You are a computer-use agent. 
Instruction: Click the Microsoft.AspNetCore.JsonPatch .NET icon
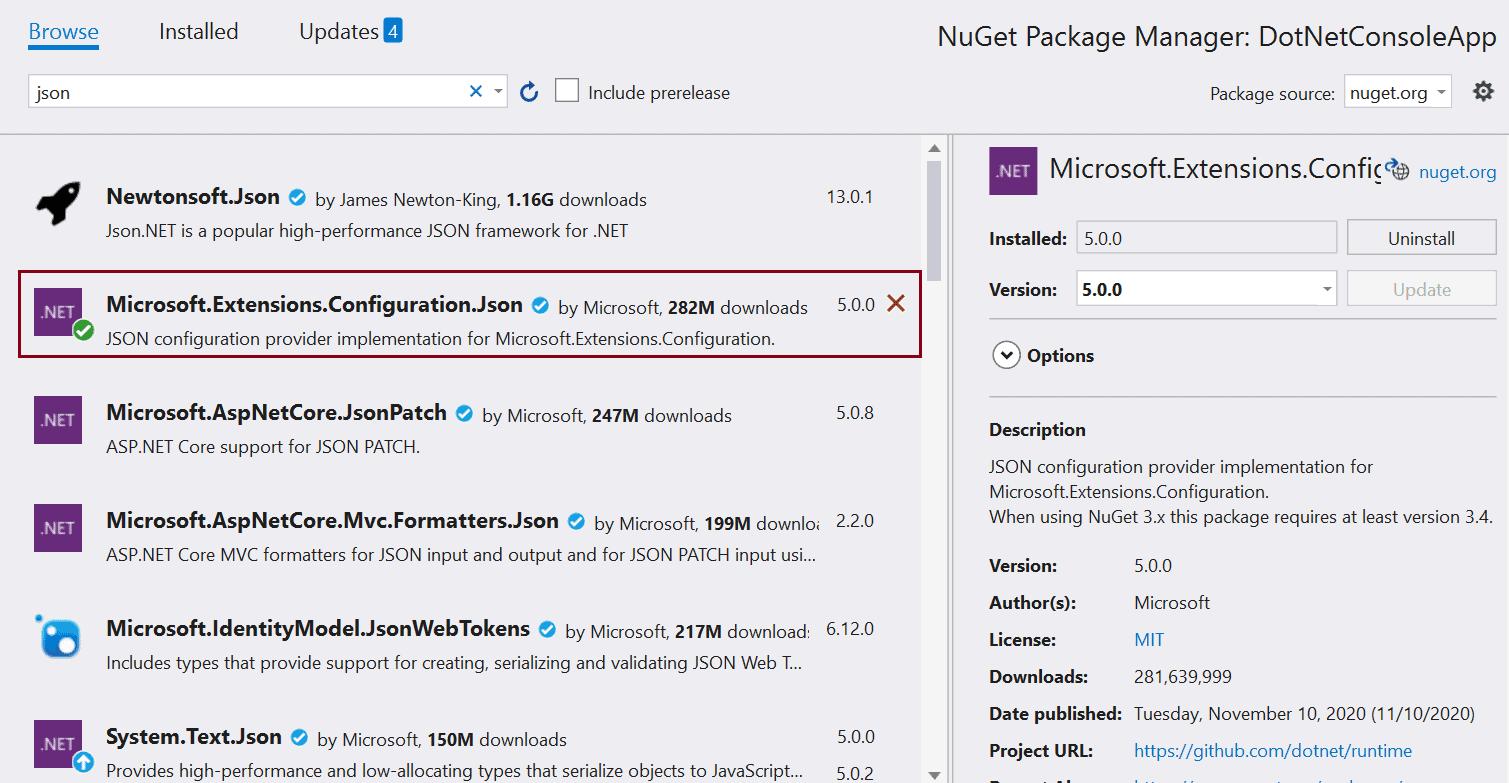pyautogui.click(x=57, y=420)
